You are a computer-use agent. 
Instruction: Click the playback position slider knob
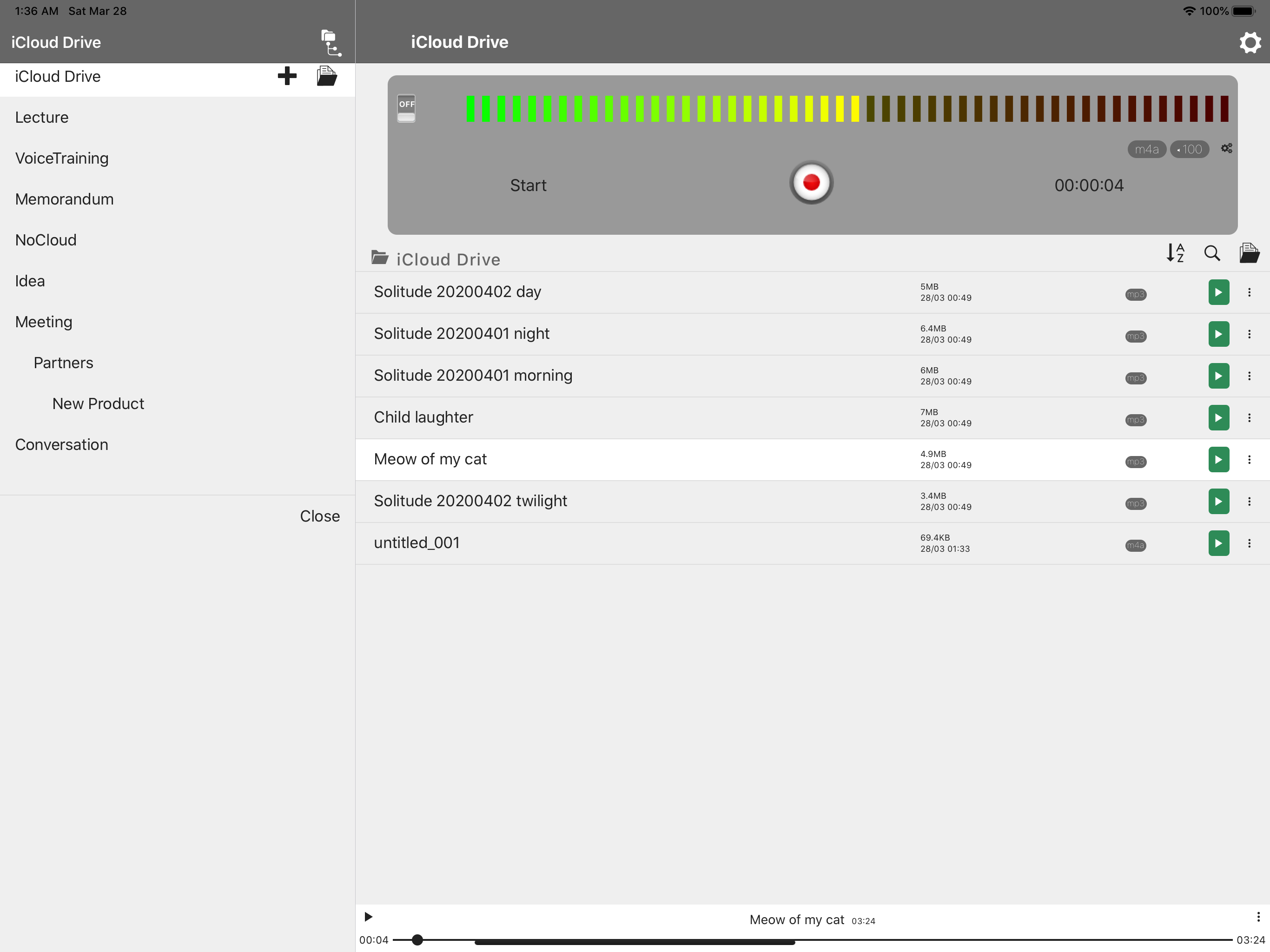tap(417, 940)
